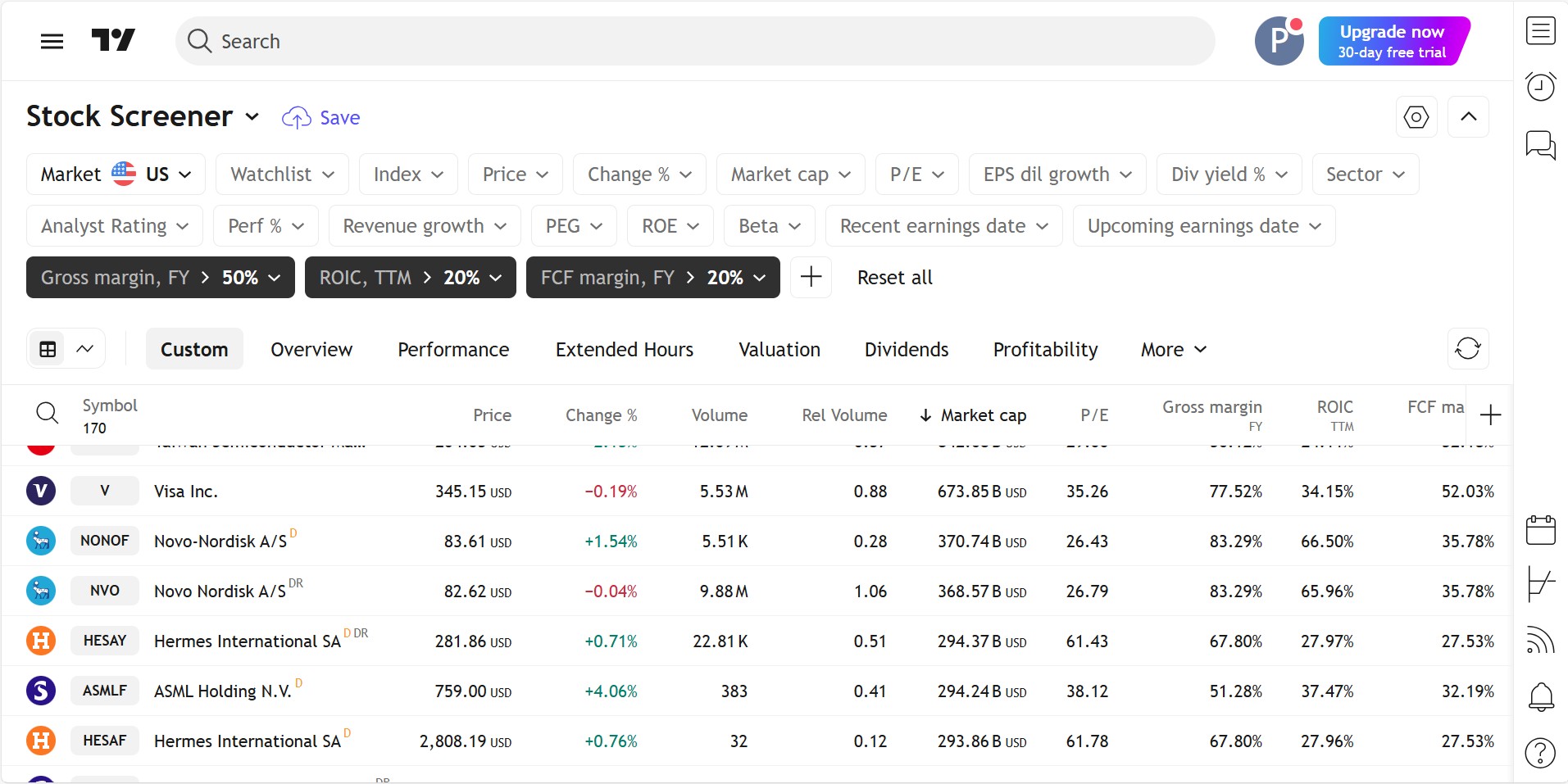
Task: Open the Market US filter dropdown
Action: [x=116, y=174]
